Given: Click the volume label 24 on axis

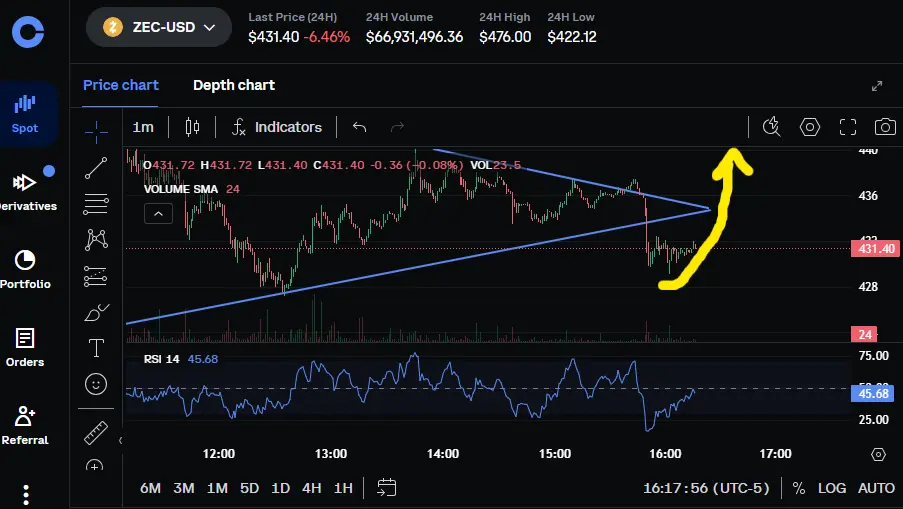Looking at the screenshot, I should click(864, 335).
